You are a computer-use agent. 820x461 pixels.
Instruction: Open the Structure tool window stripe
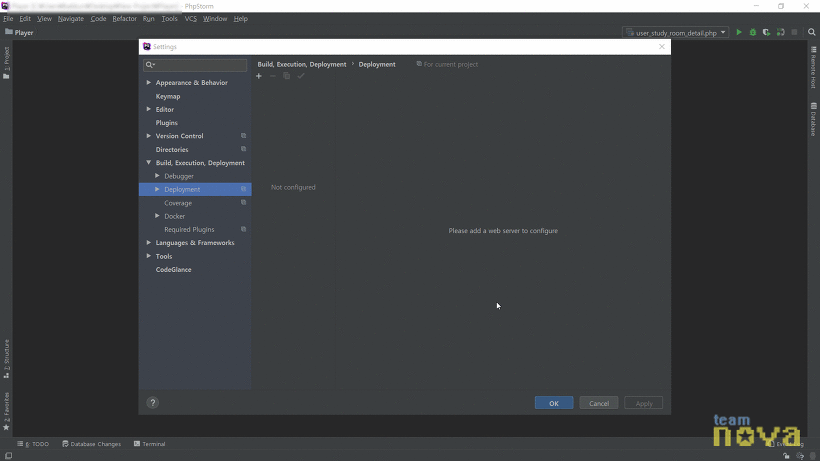point(6,359)
